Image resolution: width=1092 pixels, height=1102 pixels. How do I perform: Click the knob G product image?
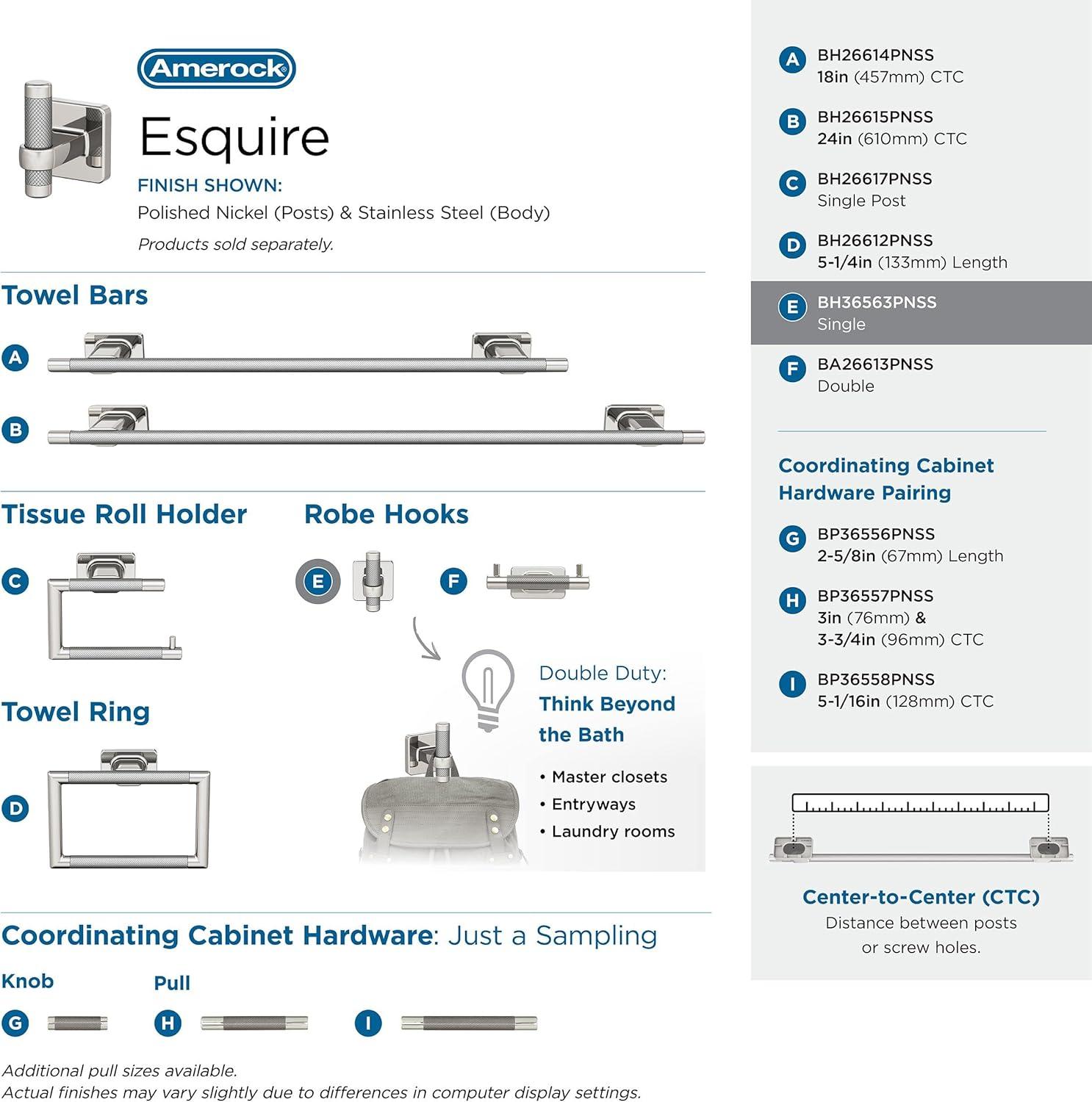click(x=78, y=1023)
